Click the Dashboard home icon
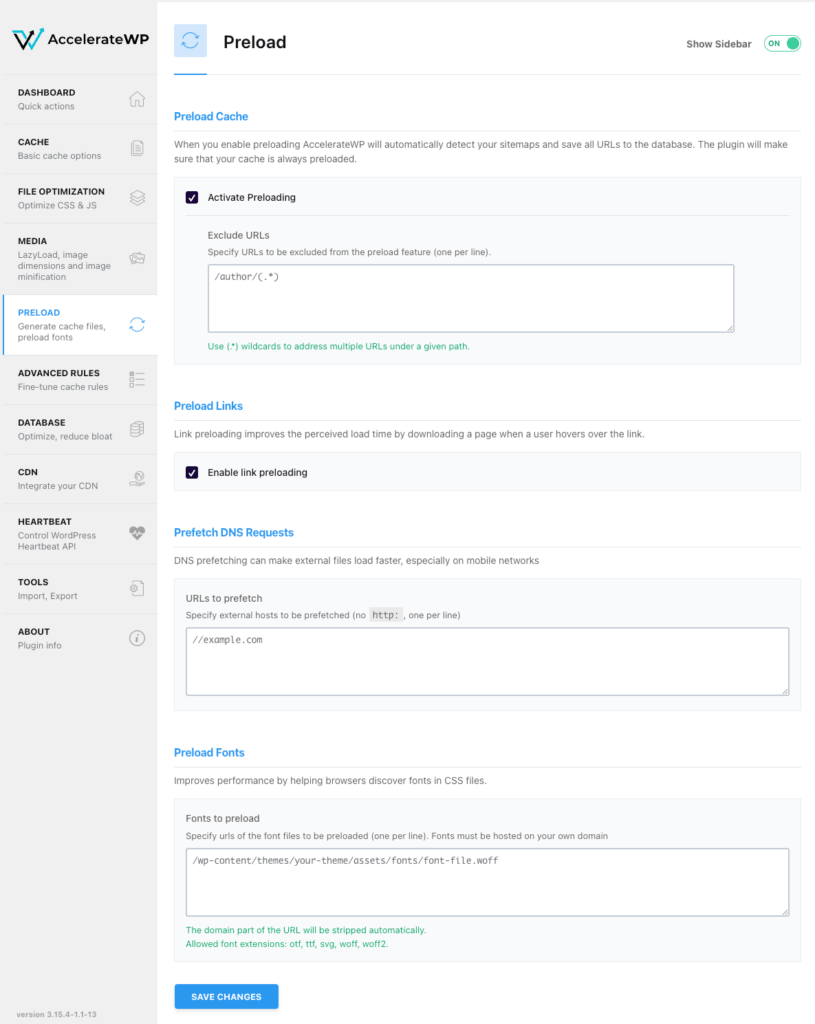This screenshot has width=815, height=1024. point(138,99)
